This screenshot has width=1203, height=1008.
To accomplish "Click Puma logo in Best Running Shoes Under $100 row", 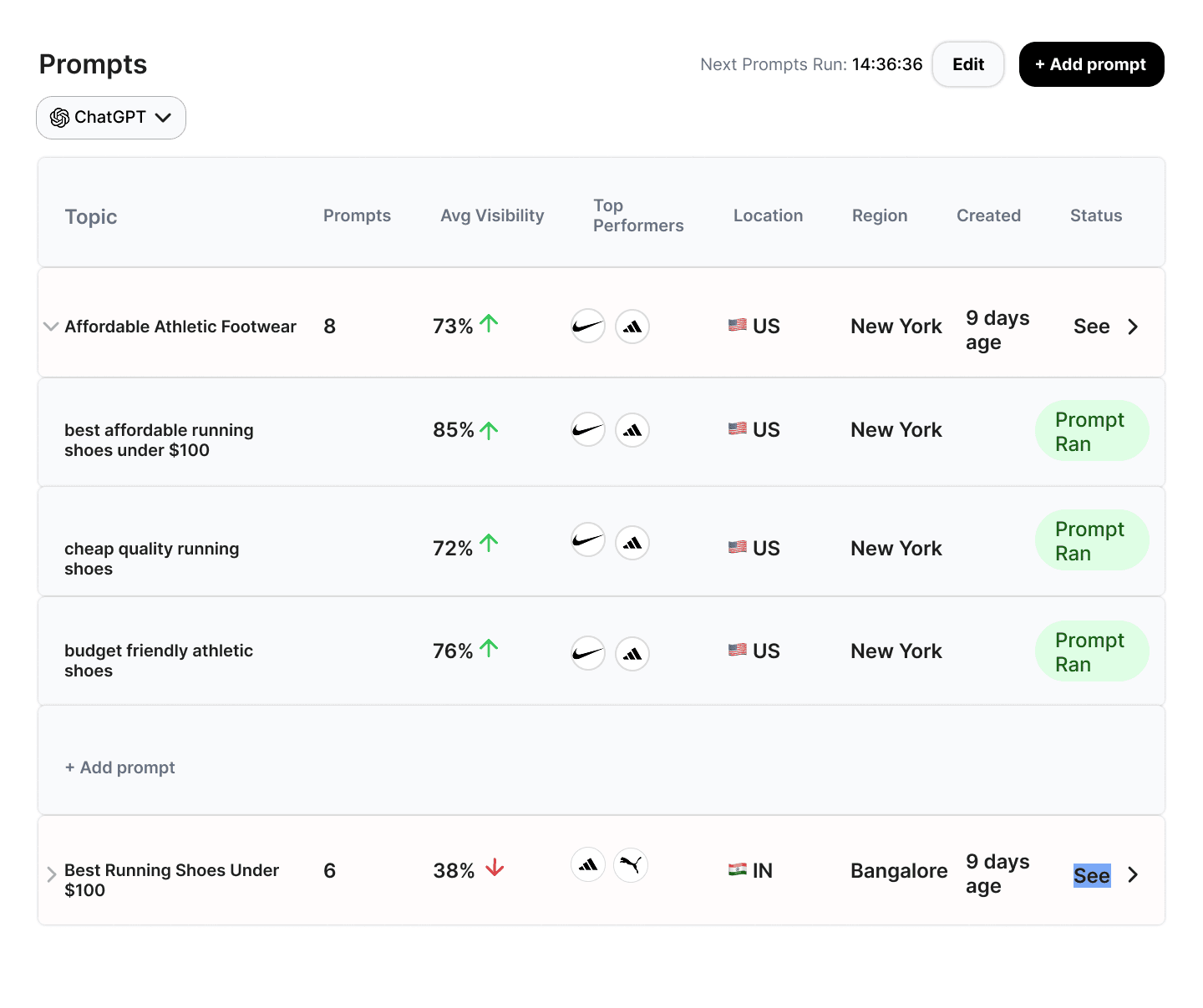I will coord(631,864).
